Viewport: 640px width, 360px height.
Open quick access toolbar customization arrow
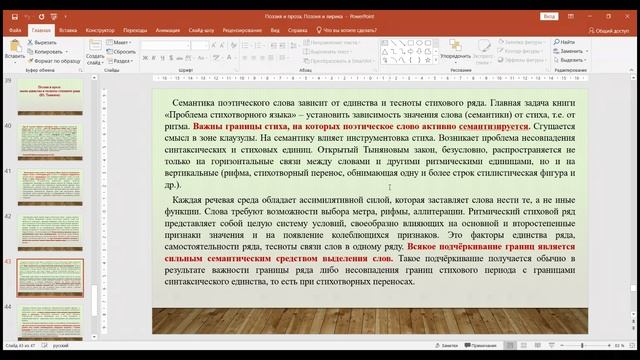(x=65, y=17)
